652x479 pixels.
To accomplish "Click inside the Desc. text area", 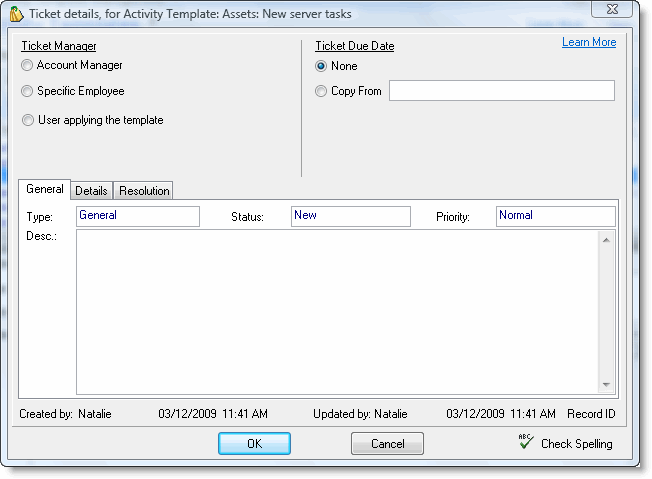I will pos(337,312).
